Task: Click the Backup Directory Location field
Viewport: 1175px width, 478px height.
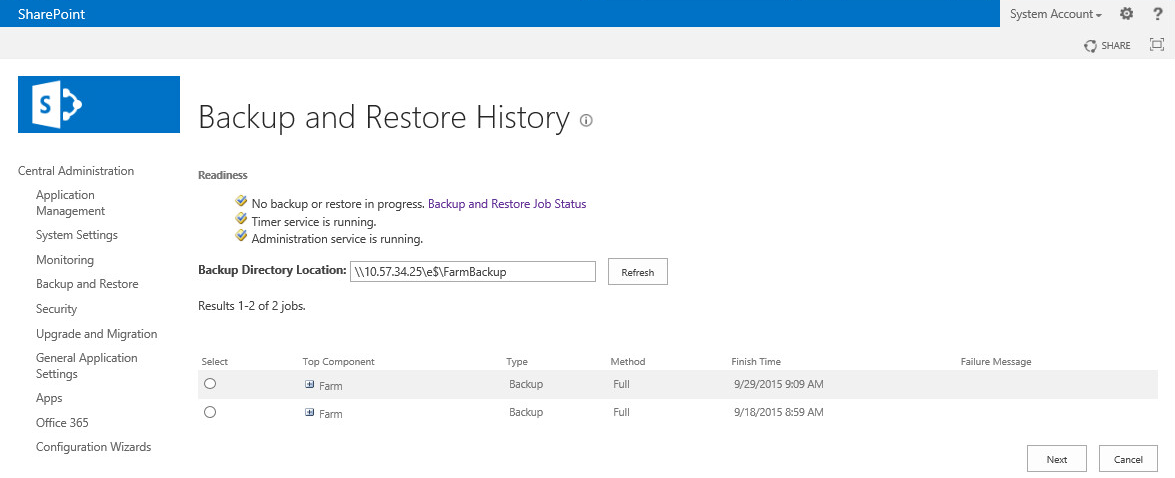Action: point(473,272)
